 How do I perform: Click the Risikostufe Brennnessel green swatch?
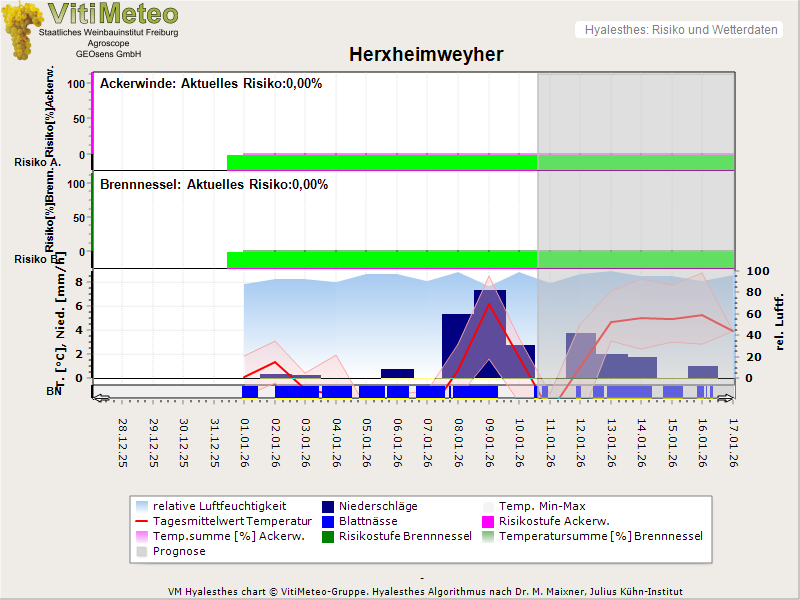329,536
